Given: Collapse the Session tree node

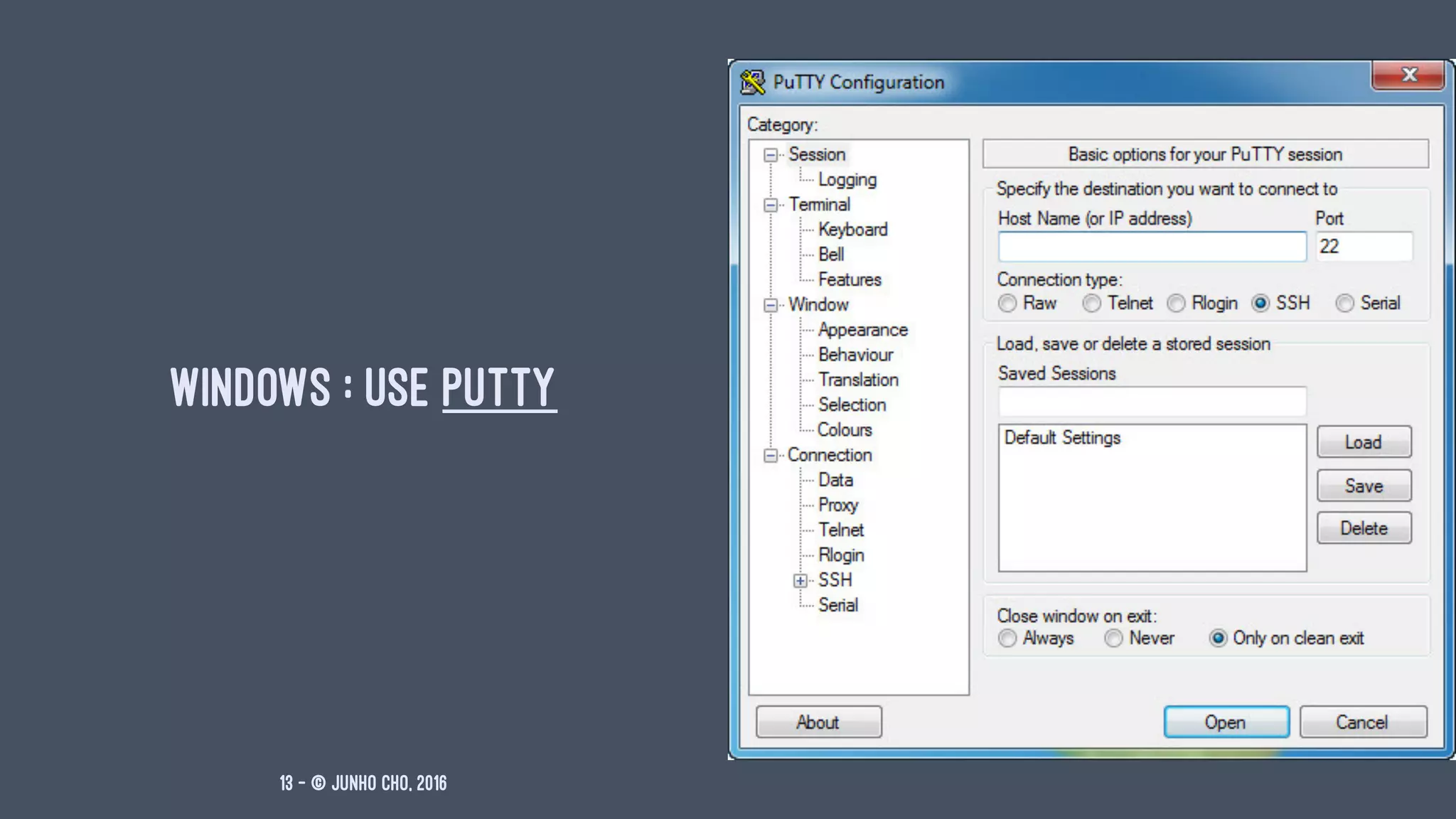Looking at the screenshot, I should tap(770, 155).
